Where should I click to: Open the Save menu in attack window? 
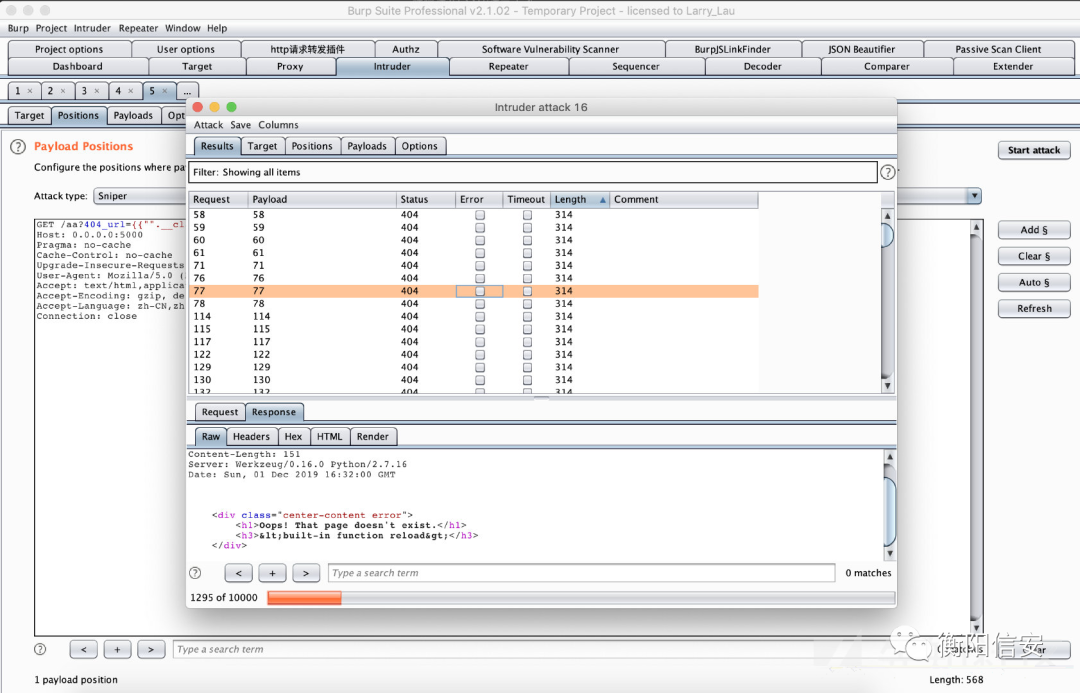(x=240, y=125)
